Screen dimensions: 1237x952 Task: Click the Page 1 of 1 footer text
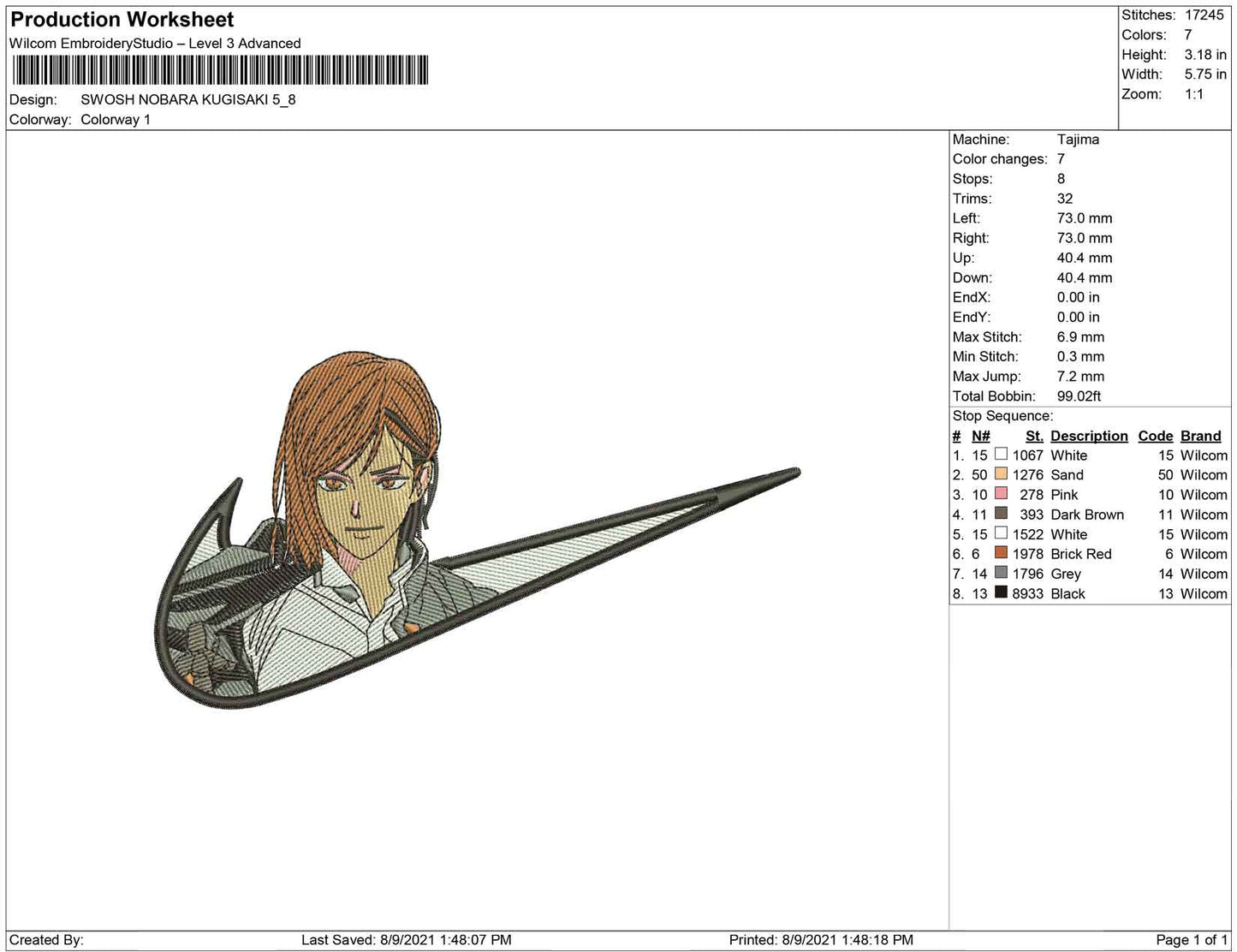click(1191, 940)
